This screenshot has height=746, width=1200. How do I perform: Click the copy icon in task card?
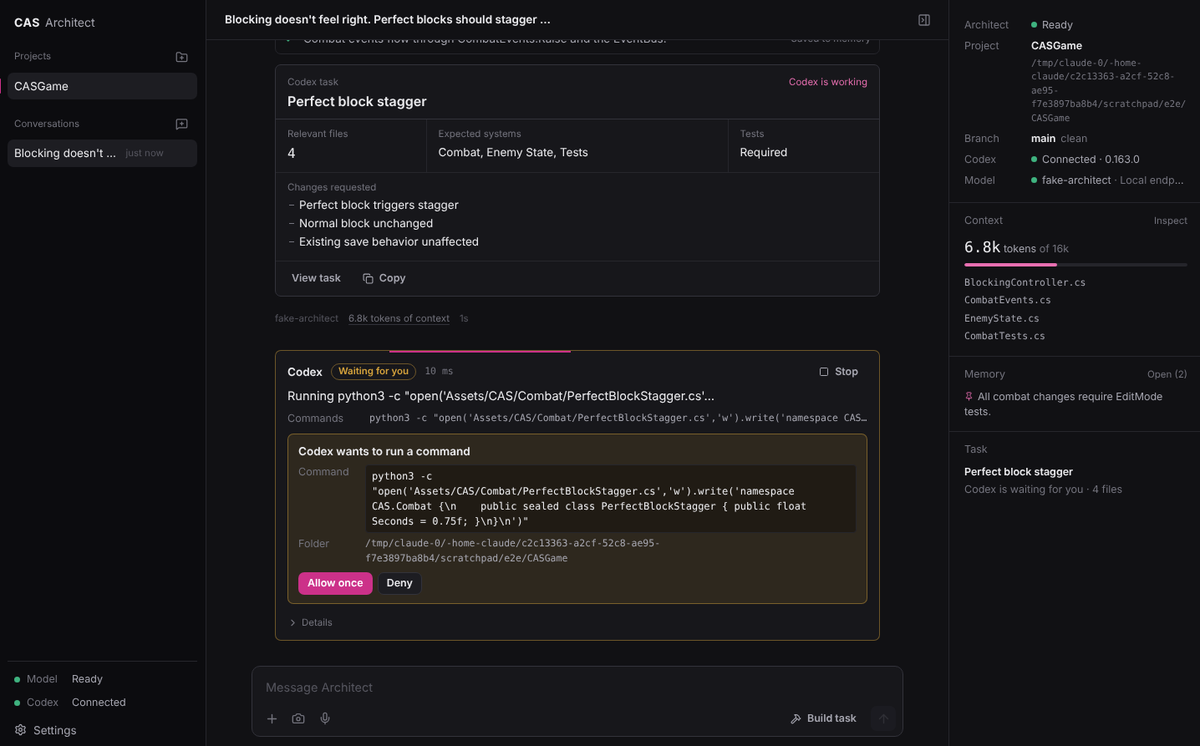[x=368, y=278]
